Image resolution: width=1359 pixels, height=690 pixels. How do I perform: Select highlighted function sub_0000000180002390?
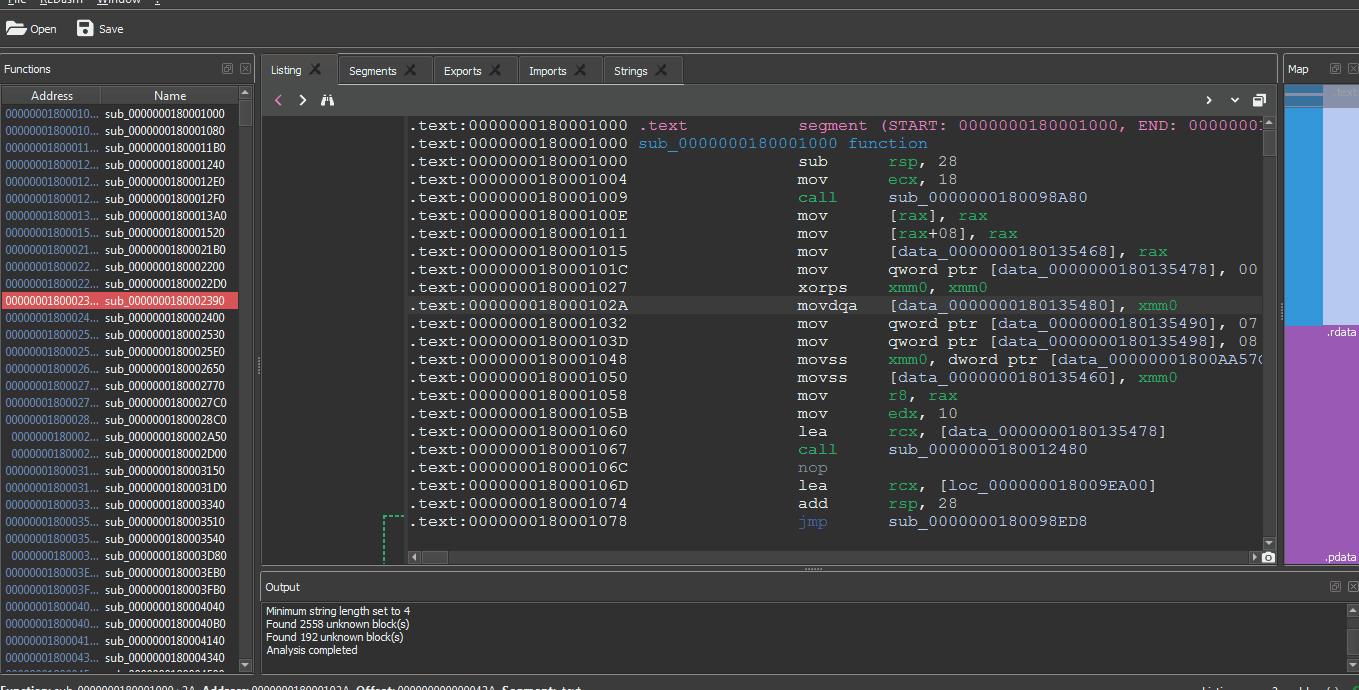point(120,300)
